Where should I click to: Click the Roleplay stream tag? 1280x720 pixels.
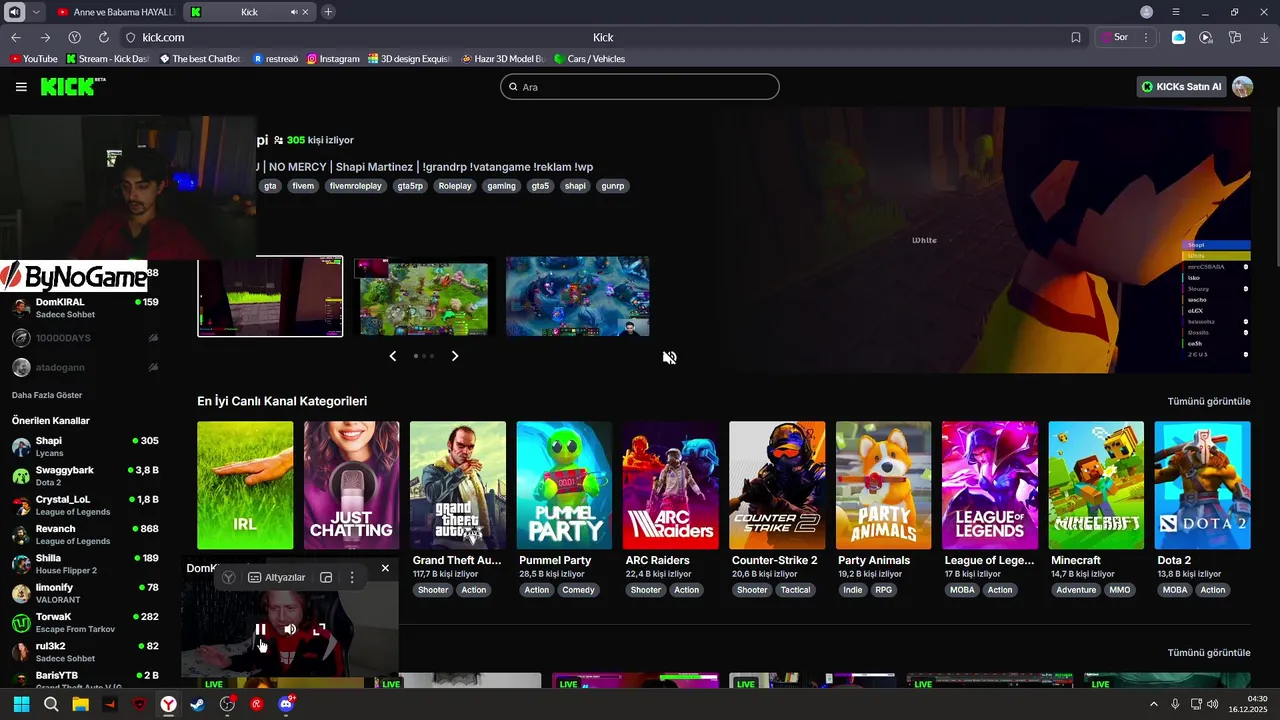[455, 186]
